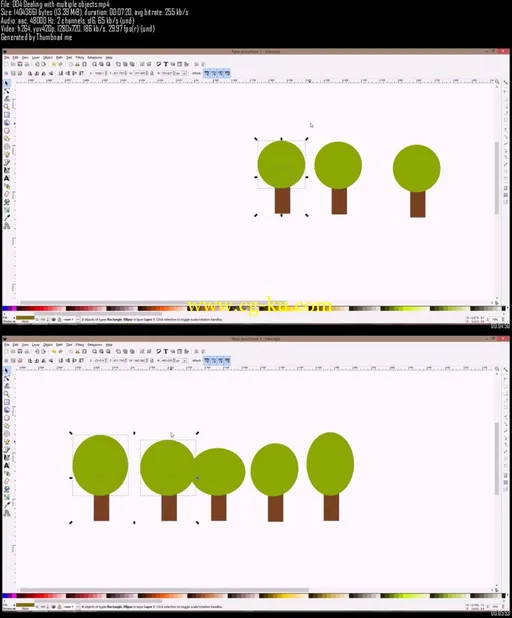Select the Gradient tool in five-tree frame
512x618 pixels.
pyautogui.click(x=7, y=497)
